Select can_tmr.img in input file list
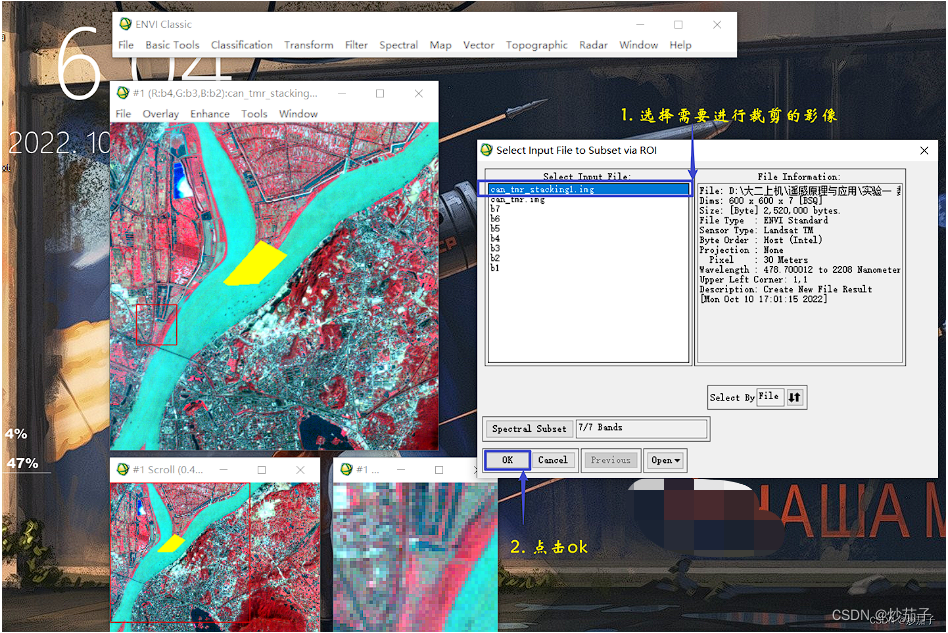The image size is (948, 633). 518,199
